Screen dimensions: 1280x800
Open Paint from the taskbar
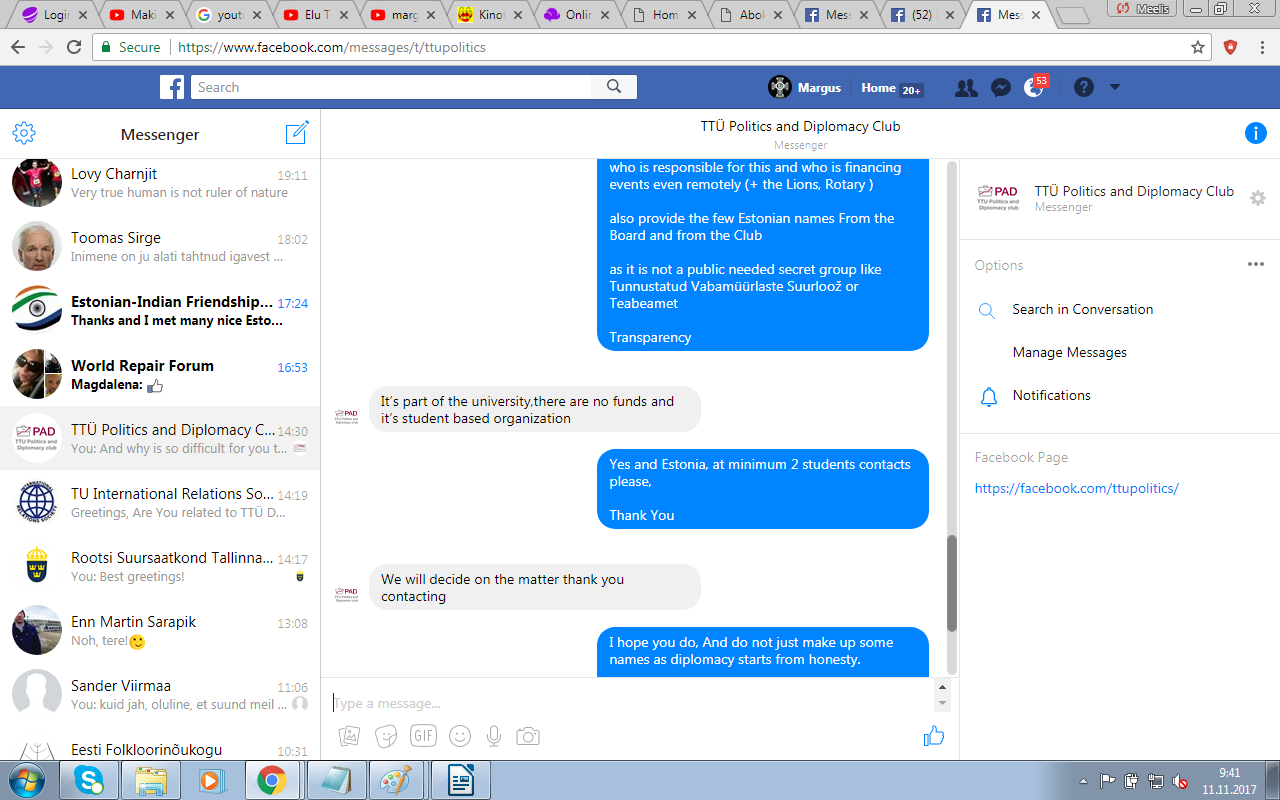pyautogui.click(x=396, y=780)
